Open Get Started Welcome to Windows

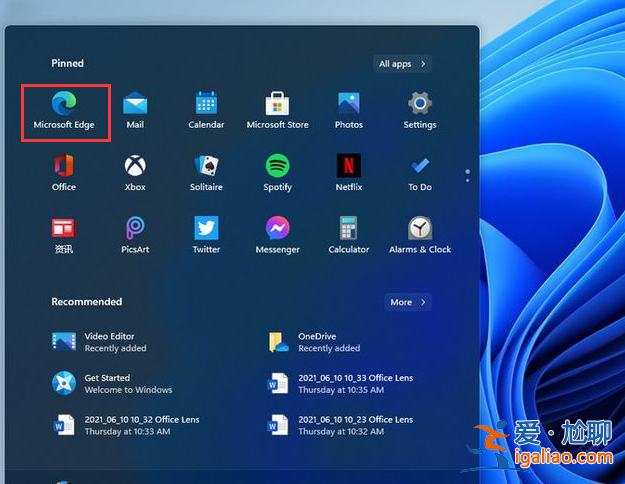tap(112, 384)
